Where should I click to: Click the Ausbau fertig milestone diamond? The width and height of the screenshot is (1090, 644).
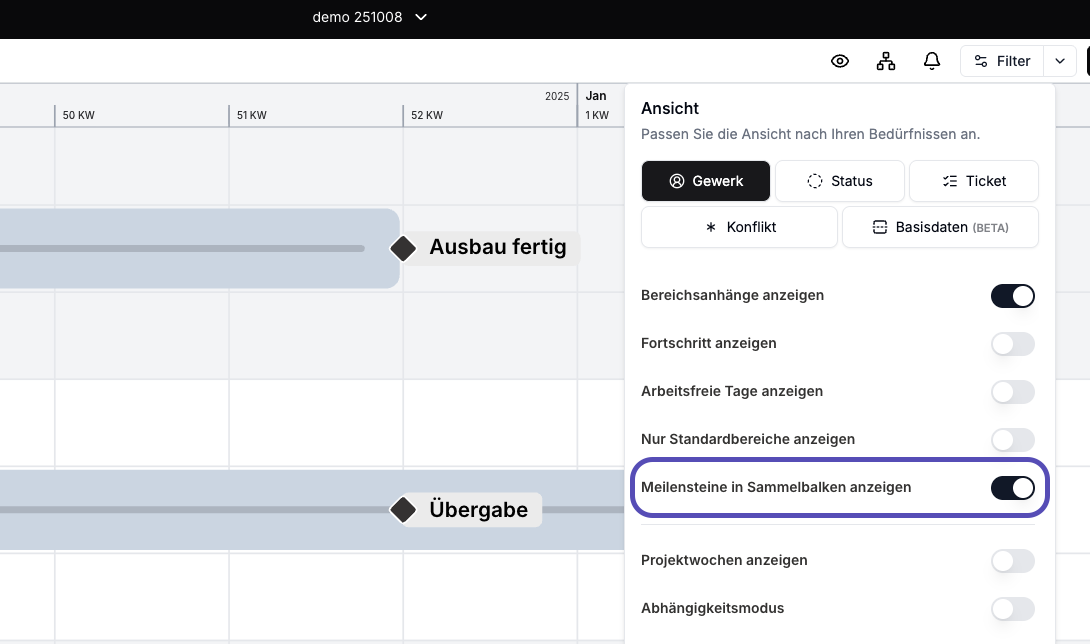click(403, 248)
